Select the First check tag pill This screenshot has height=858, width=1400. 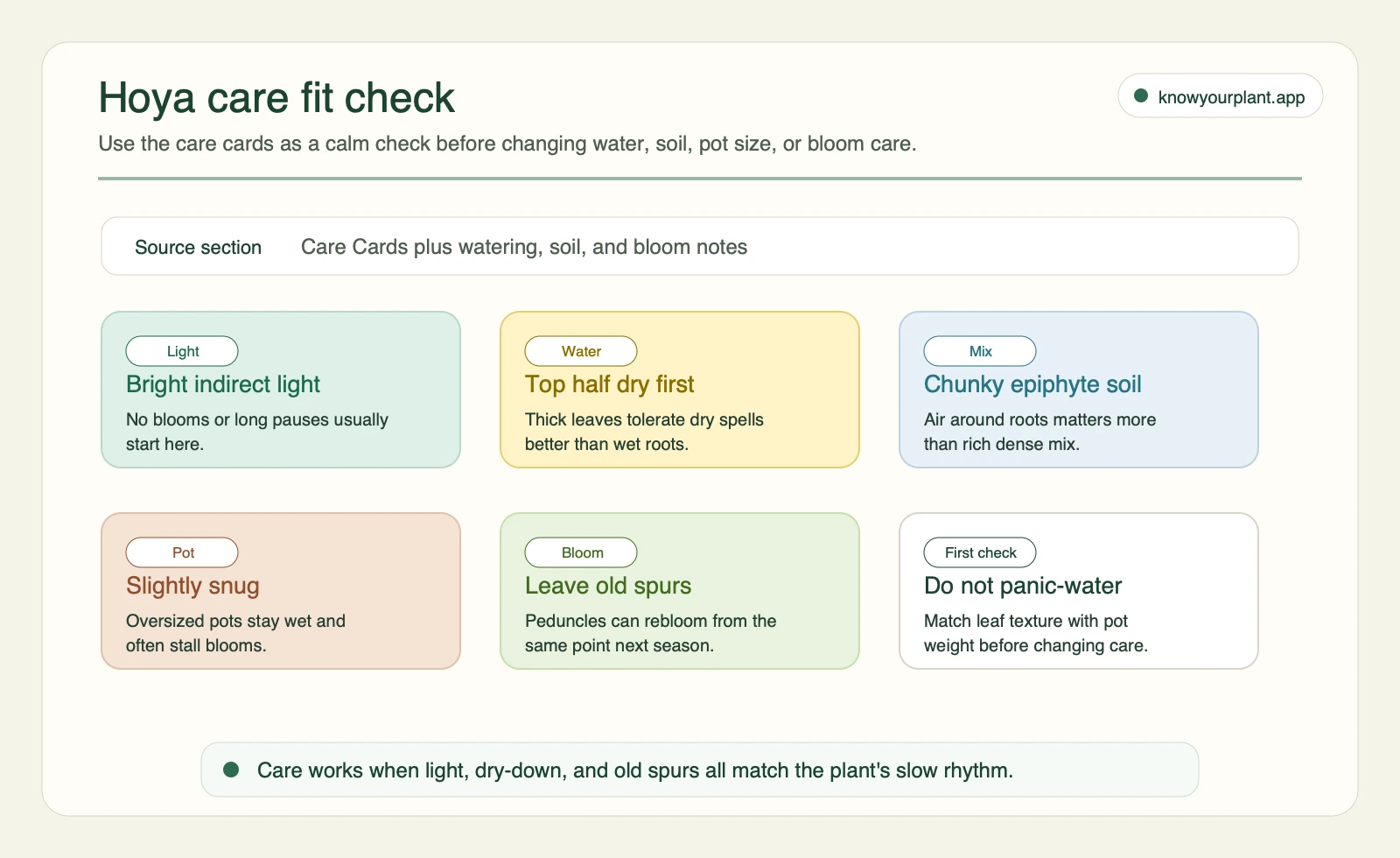pos(980,552)
